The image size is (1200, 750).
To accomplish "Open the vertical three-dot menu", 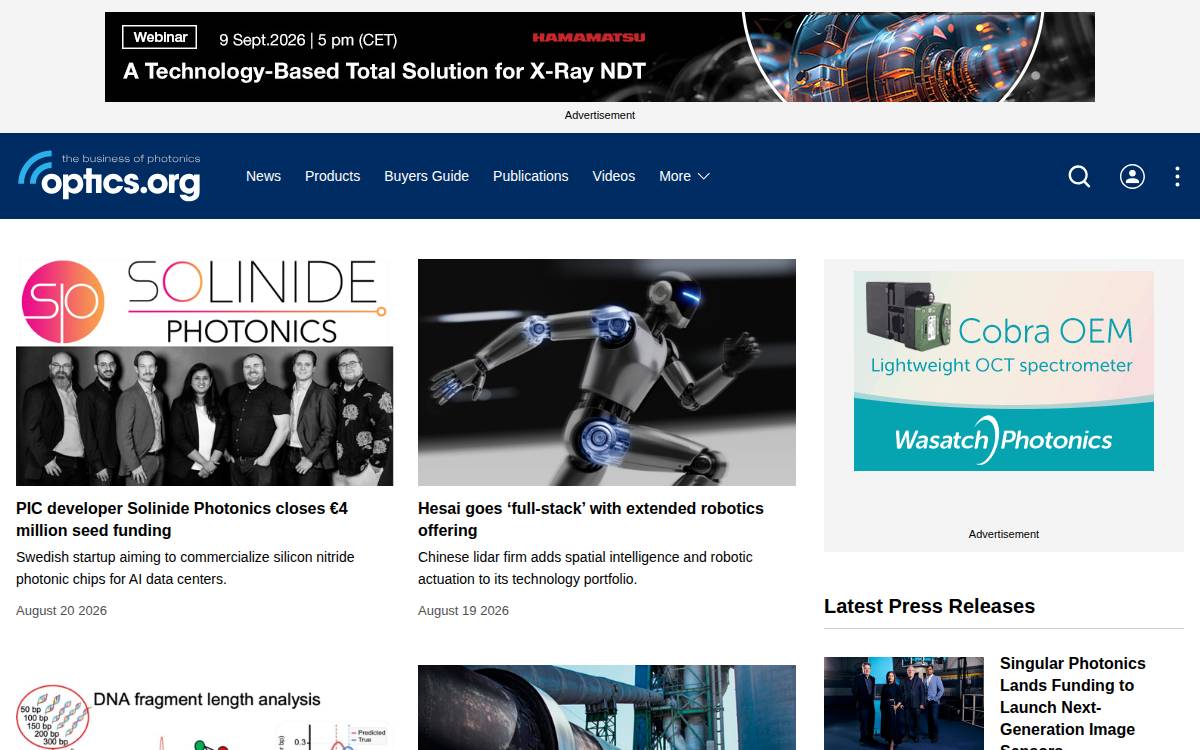I will click(x=1177, y=176).
